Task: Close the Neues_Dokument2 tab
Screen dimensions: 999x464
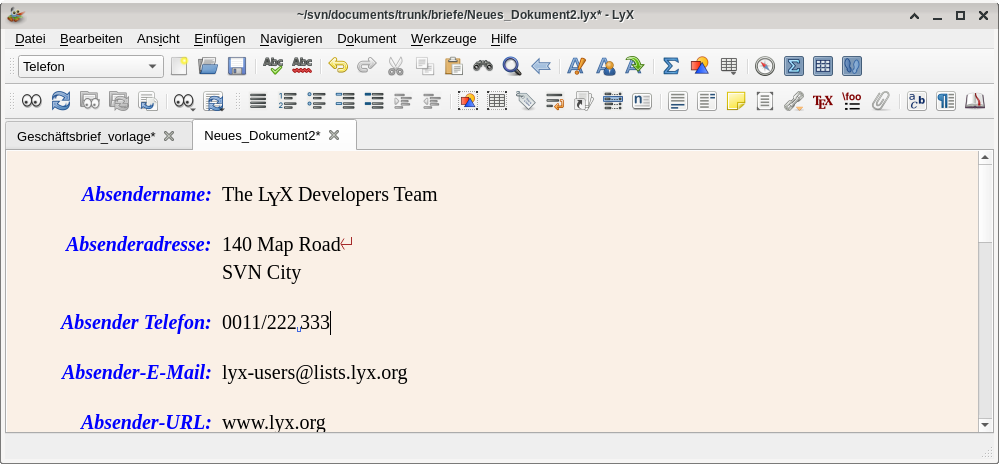Action: click(x=334, y=135)
